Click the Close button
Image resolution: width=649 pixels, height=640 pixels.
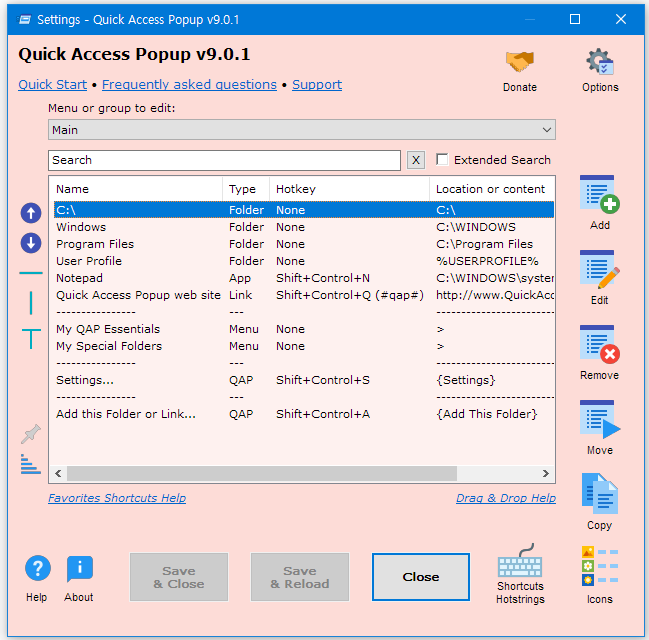coord(421,577)
